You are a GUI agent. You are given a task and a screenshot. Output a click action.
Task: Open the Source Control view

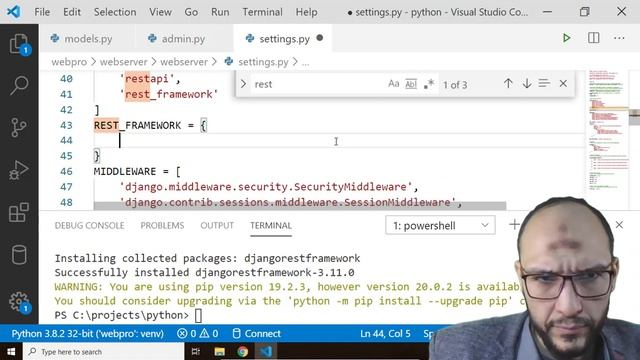point(19,128)
